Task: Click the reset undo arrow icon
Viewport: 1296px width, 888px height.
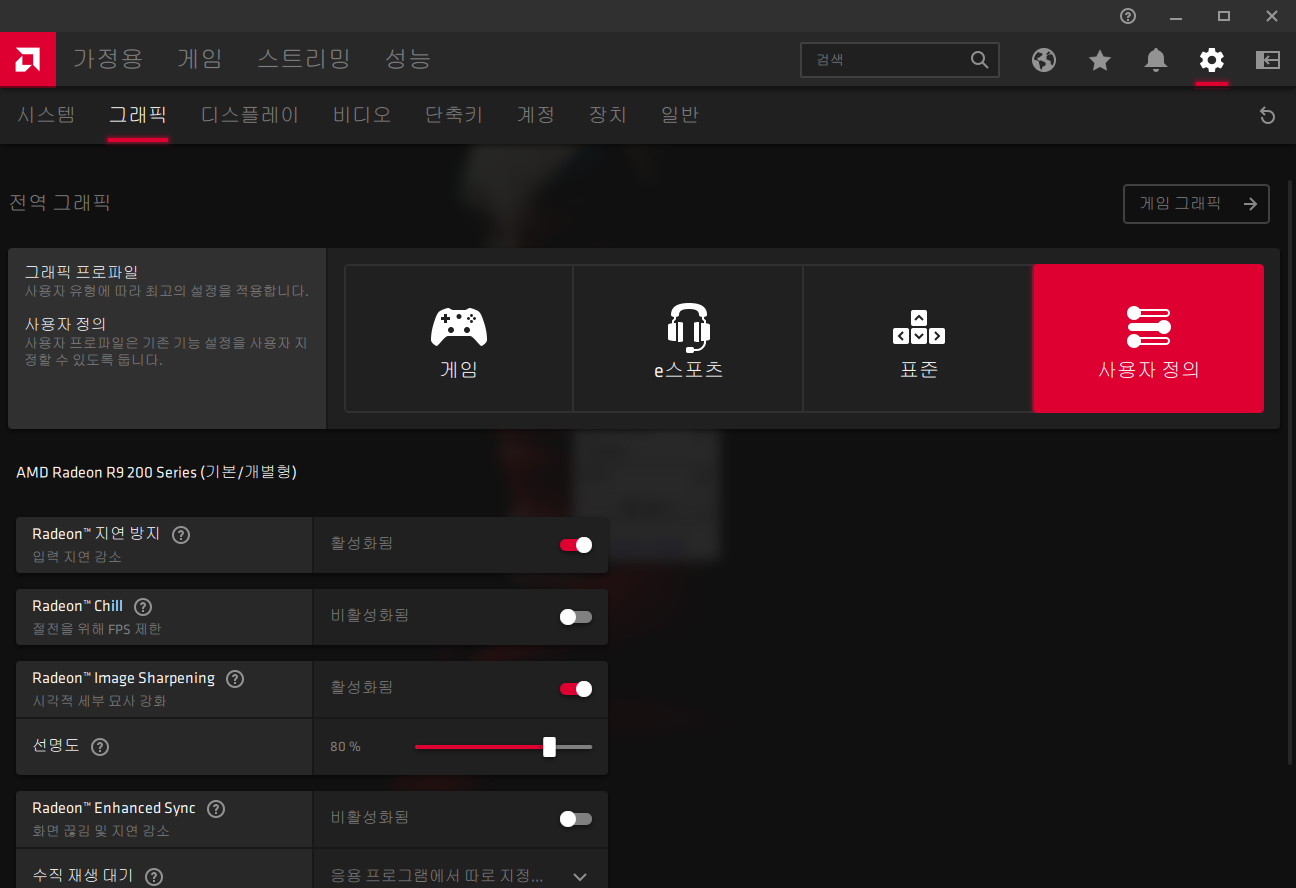Action: tap(1268, 116)
